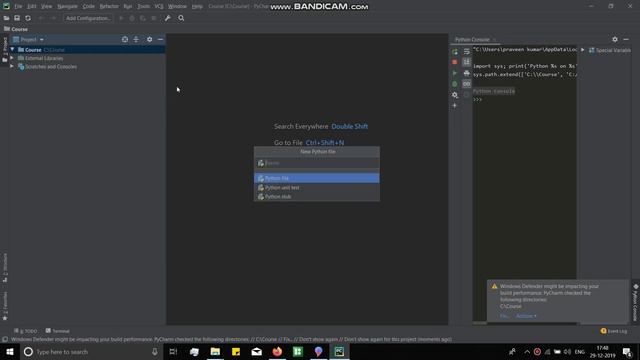Open File Explorer from the taskbar
Viewport: 640px width, 360px height.
click(x=215, y=352)
